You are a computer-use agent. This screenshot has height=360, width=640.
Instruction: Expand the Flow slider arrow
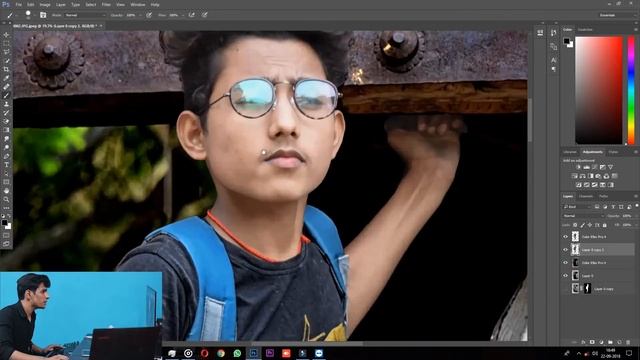(x=182, y=15)
